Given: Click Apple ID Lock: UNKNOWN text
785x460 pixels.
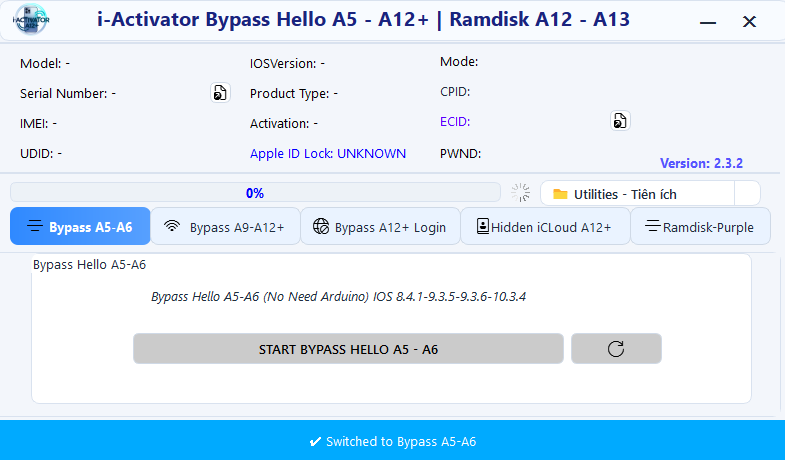Looking at the screenshot, I should coord(328,154).
